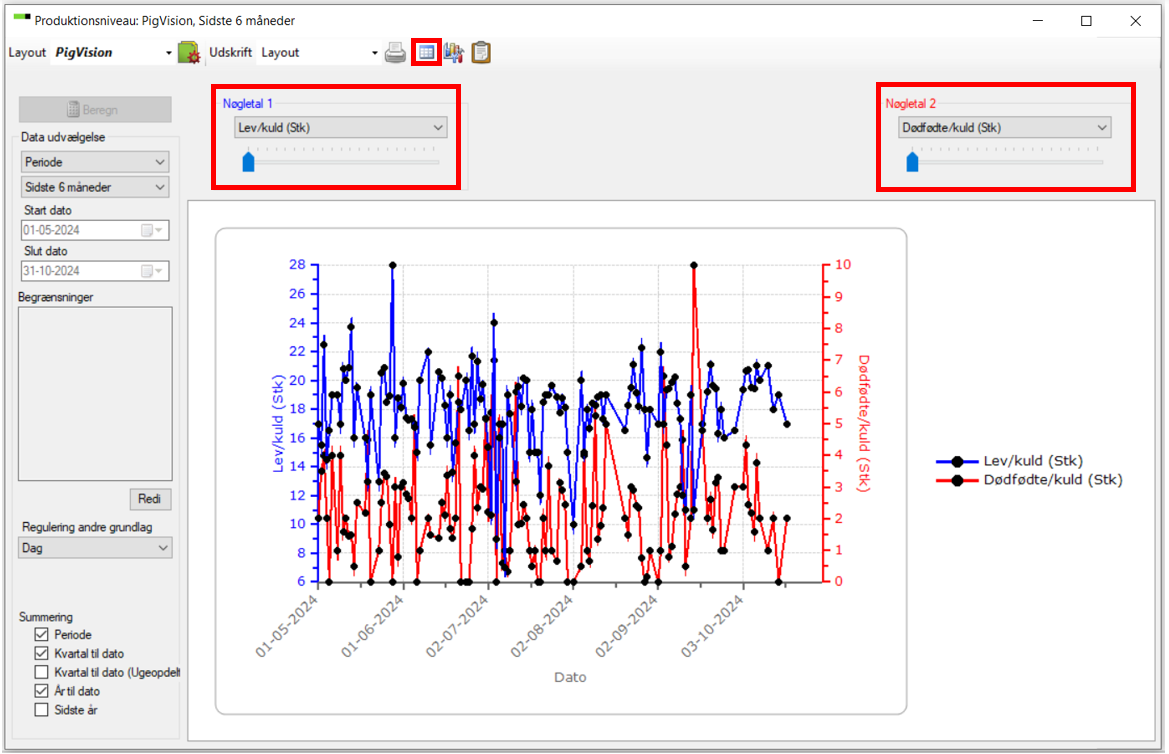Expand the Periode selection dropdown
This screenshot has width=1169, height=754.
coord(95,162)
